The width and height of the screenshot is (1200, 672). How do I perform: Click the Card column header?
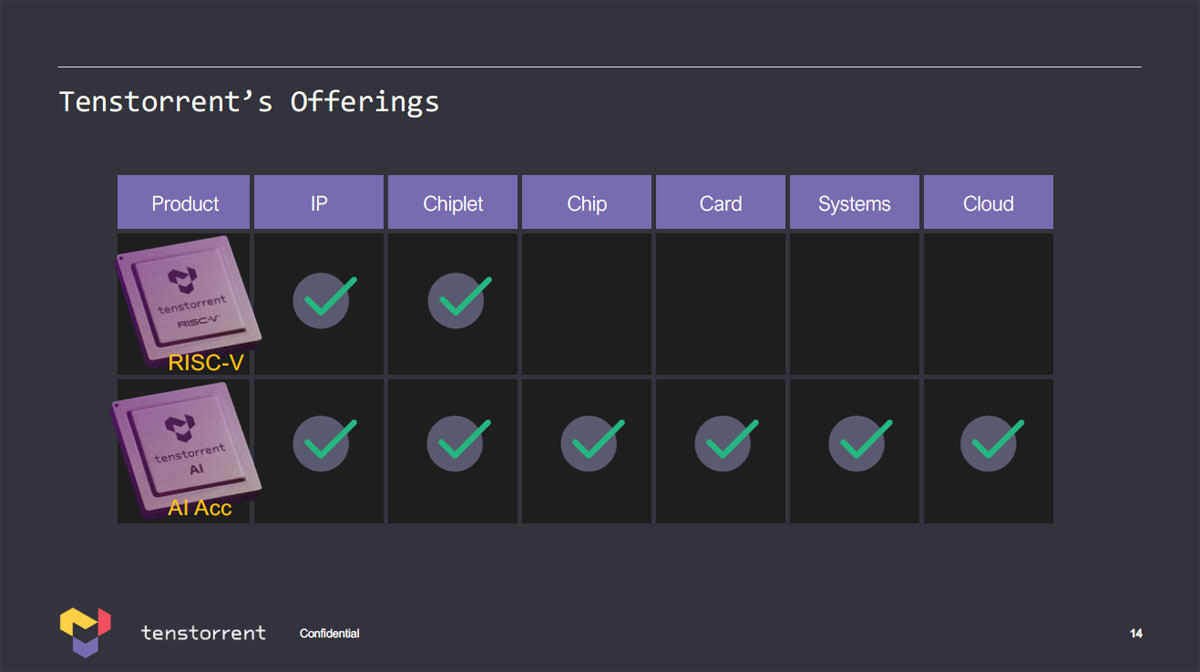721,203
